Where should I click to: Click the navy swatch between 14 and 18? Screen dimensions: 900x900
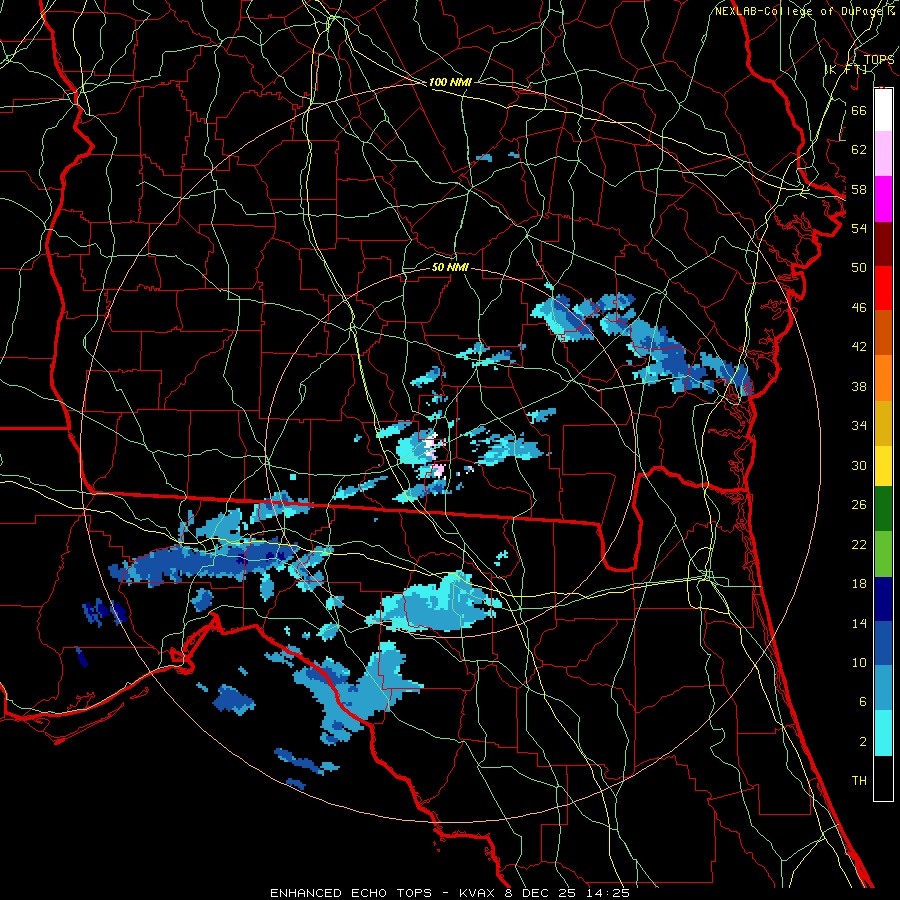pos(883,599)
